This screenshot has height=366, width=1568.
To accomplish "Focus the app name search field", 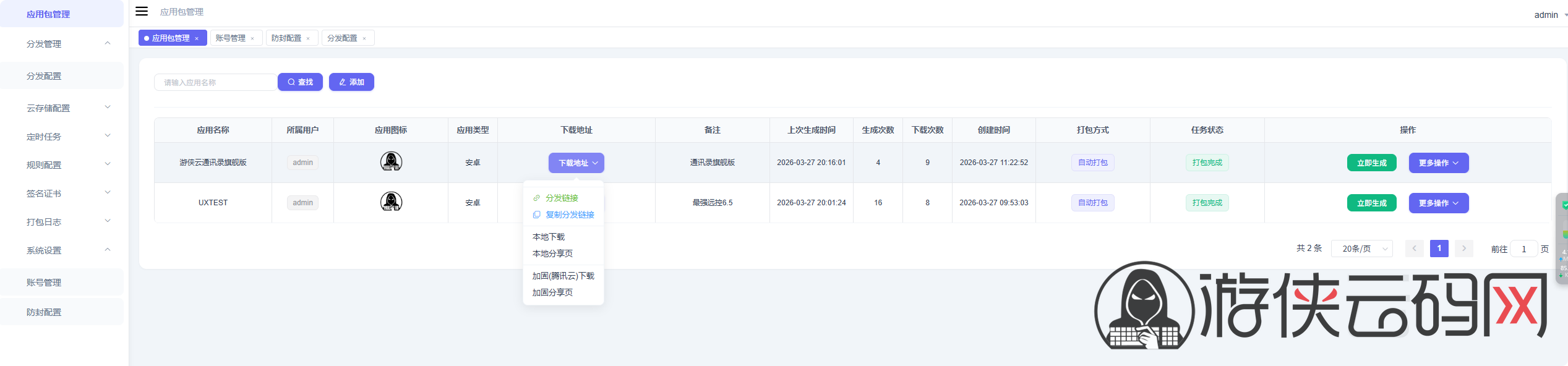I will click(215, 82).
